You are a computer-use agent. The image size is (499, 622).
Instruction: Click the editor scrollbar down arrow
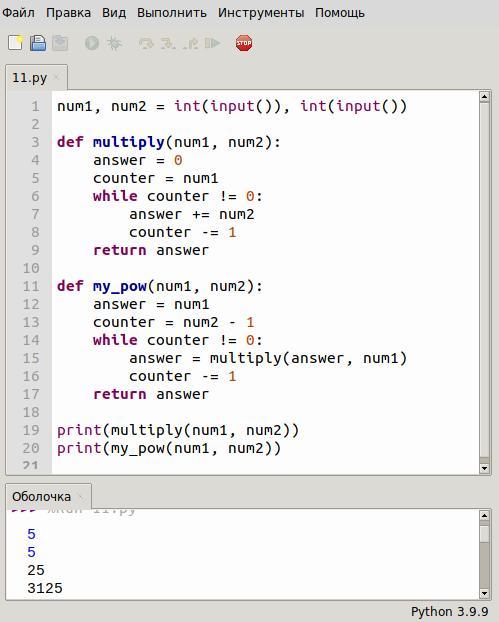(484, 468)
